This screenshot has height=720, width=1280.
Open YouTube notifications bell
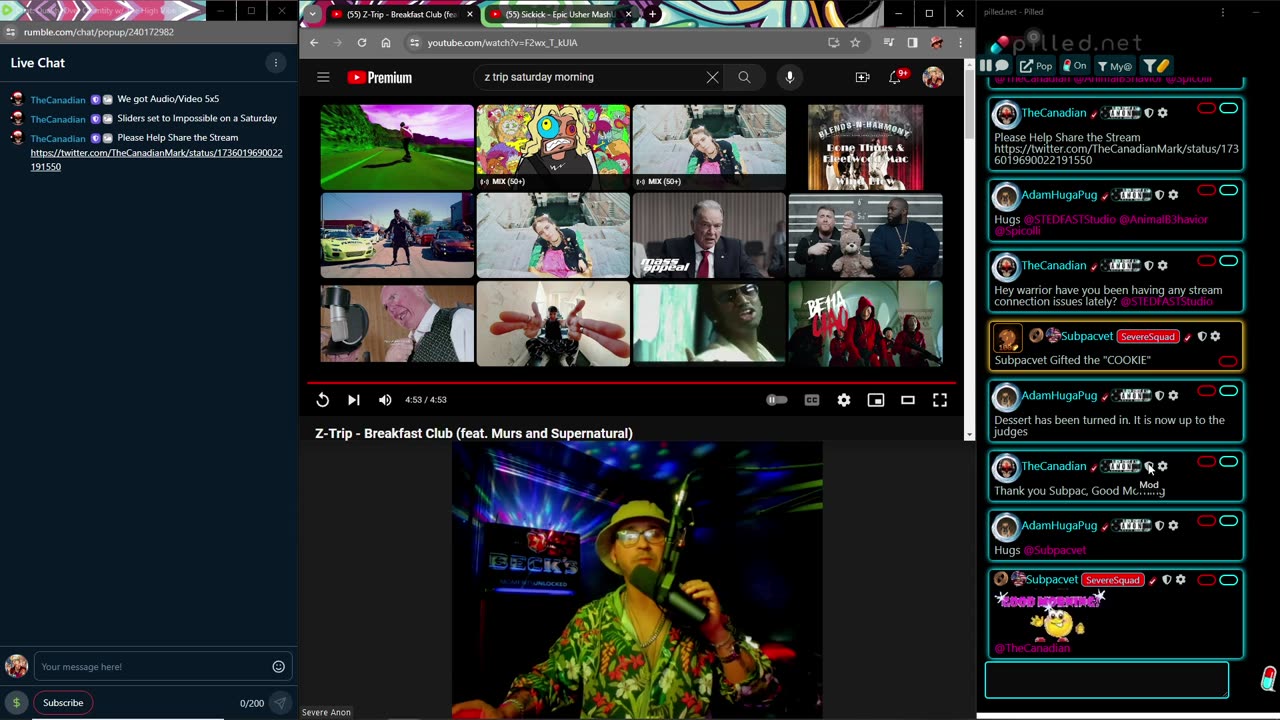896,77
